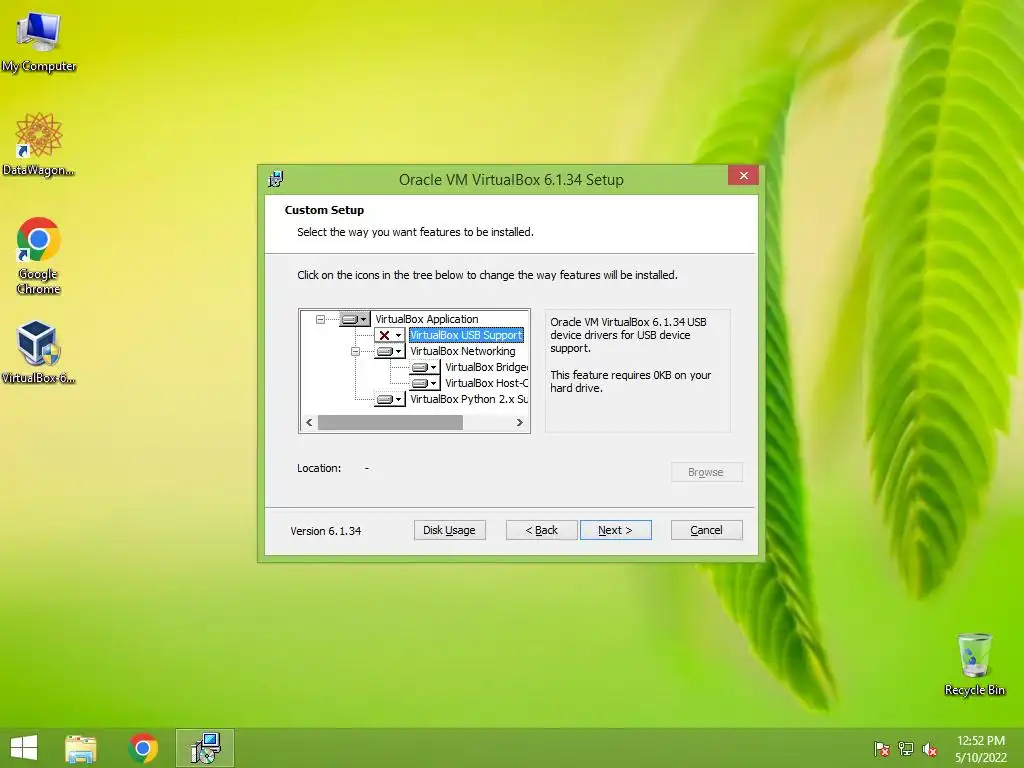
Task: Click the feature tree scroll-right arrow
Action: 520,423
